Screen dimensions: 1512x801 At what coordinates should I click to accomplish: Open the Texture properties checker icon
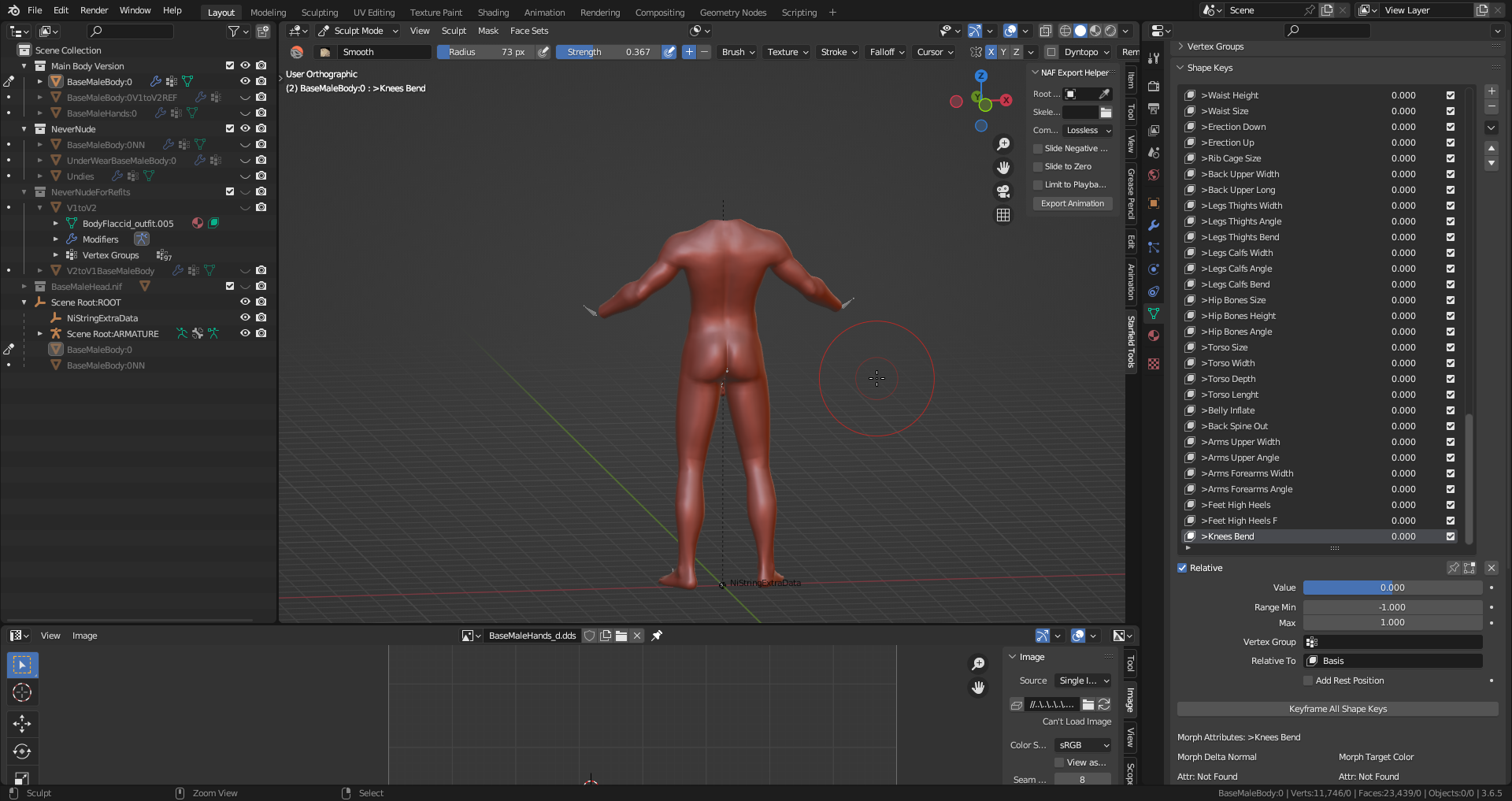pos(1154,364)
